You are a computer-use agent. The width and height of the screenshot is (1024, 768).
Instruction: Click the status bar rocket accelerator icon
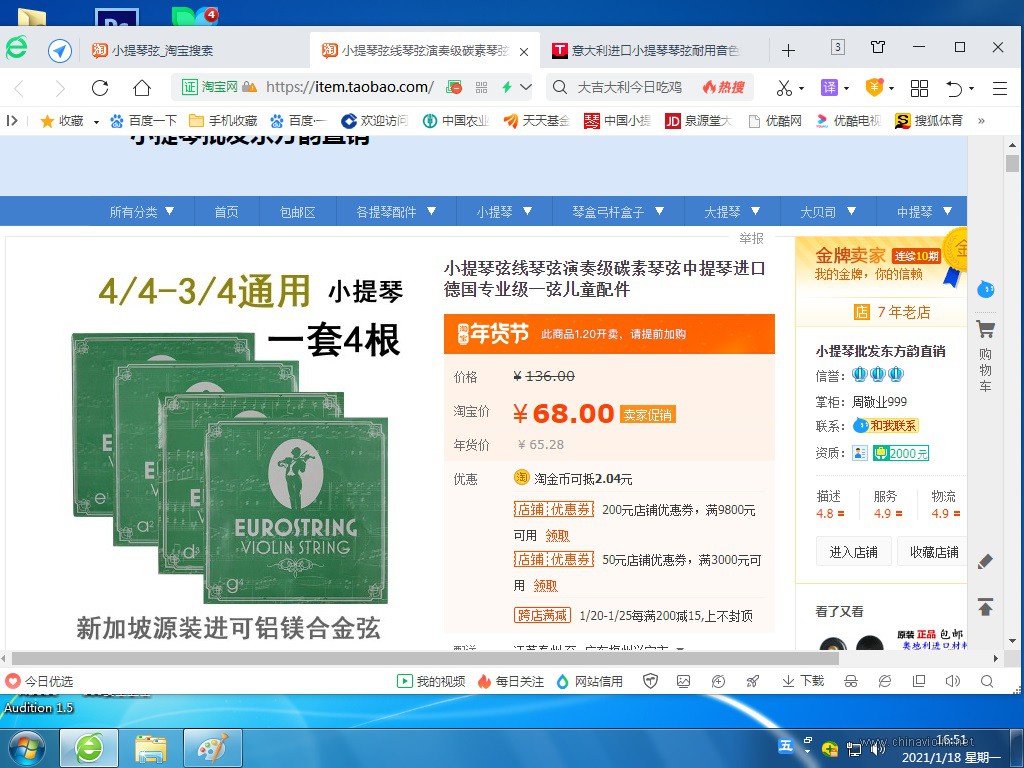pyautogui.click(x=752, y=681)
